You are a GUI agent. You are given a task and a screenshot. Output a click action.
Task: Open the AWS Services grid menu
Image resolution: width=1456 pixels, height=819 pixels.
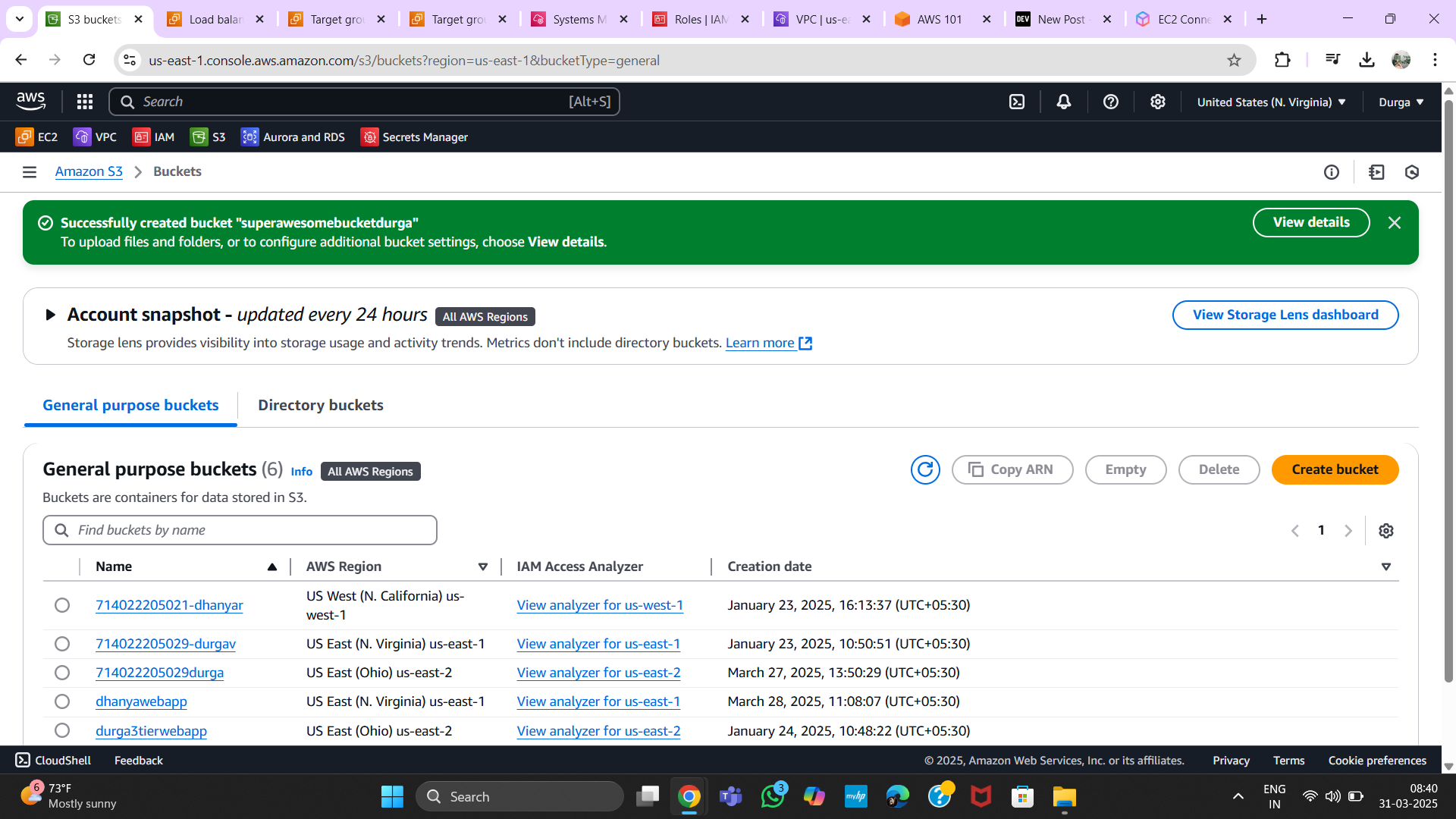[x=85, y=102]
